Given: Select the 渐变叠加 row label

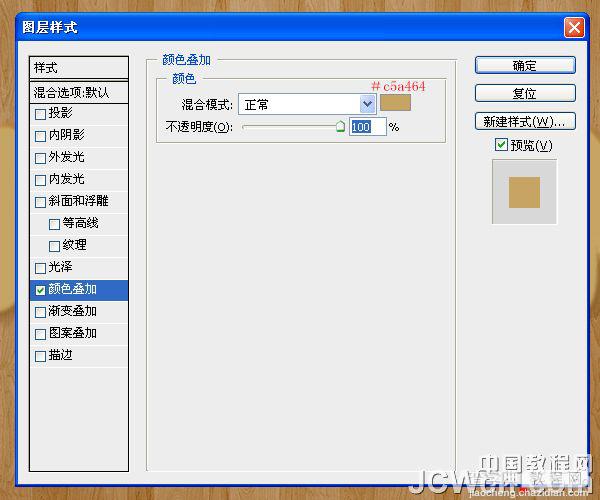Looking at the screenshot, I should [x=72, y=311].
